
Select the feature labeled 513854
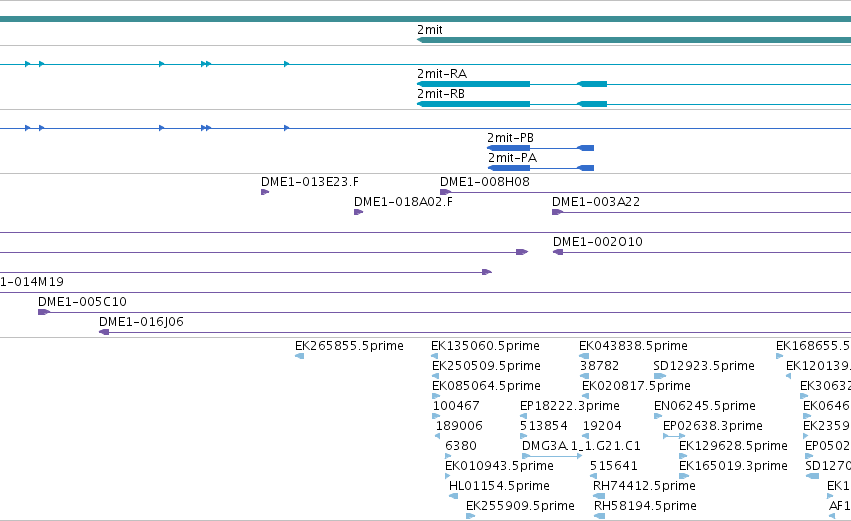pyautogui.click(x=544, y=426)
